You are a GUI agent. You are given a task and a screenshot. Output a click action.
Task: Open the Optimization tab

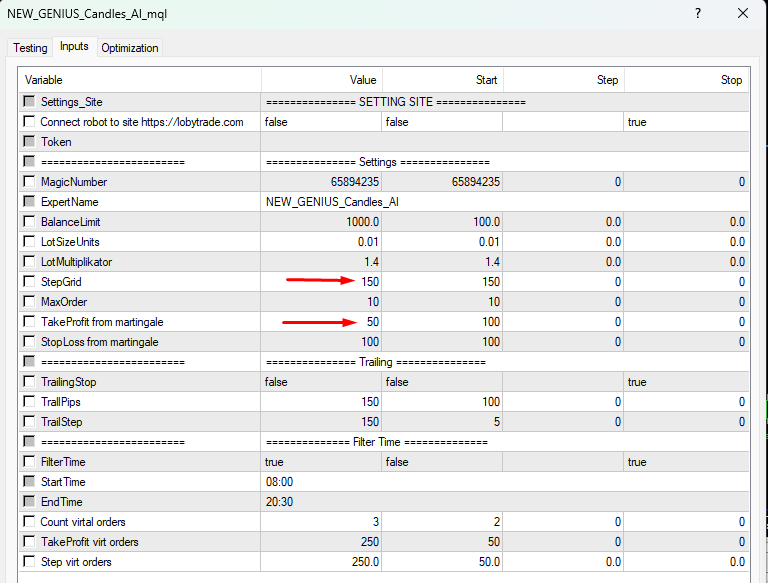130,48
